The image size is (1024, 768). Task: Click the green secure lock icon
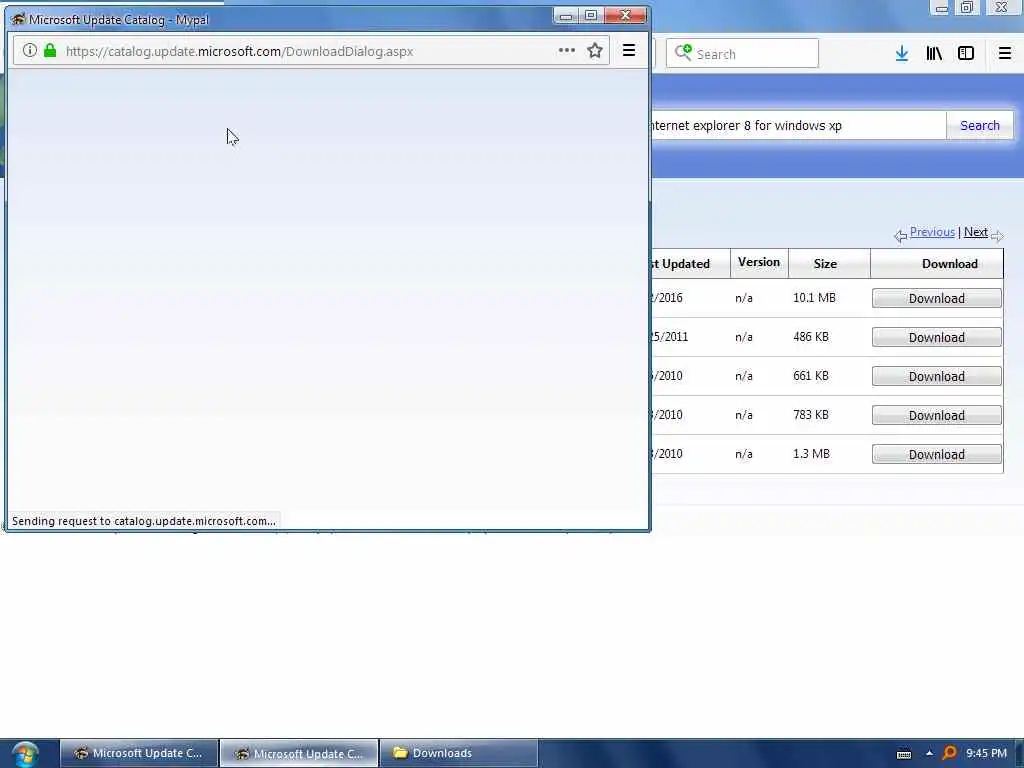(x=50, y=50)
